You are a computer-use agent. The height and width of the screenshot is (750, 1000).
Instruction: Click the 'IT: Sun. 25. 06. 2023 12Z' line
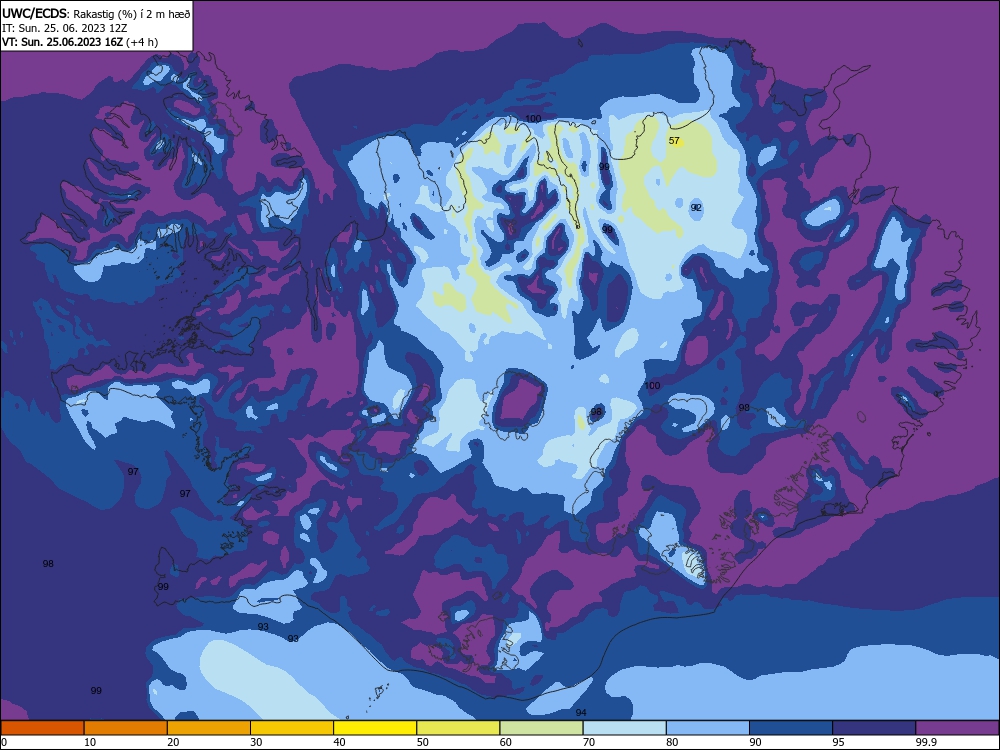tap(65, 28)
